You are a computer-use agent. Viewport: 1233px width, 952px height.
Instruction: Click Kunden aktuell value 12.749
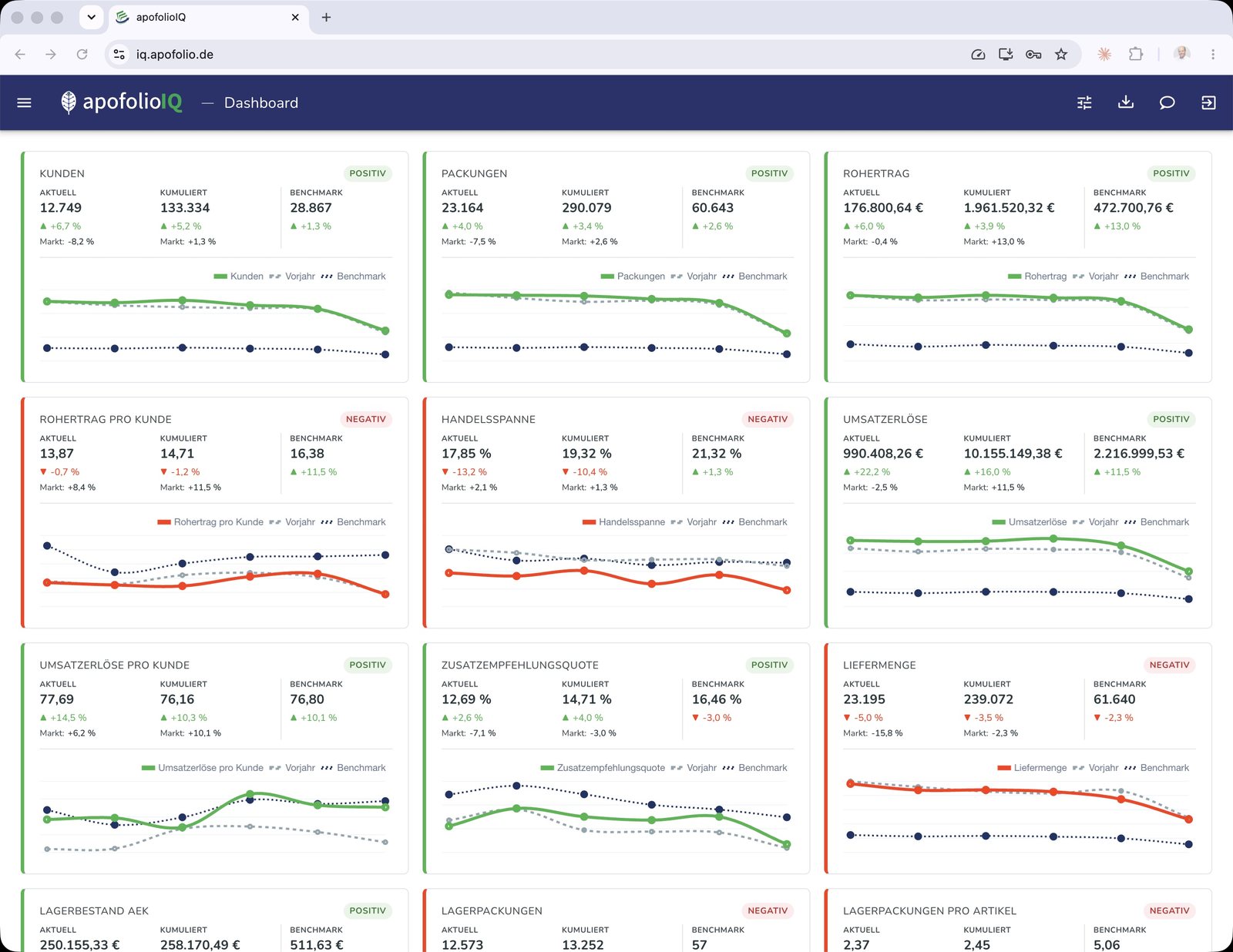click(60, 208)
